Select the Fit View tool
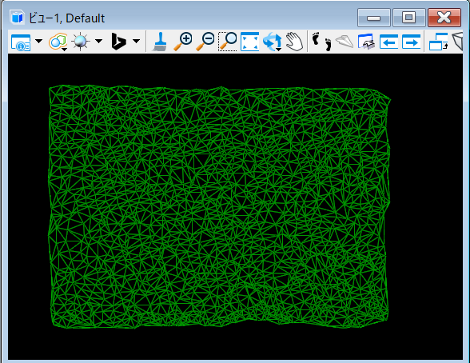 250,42
